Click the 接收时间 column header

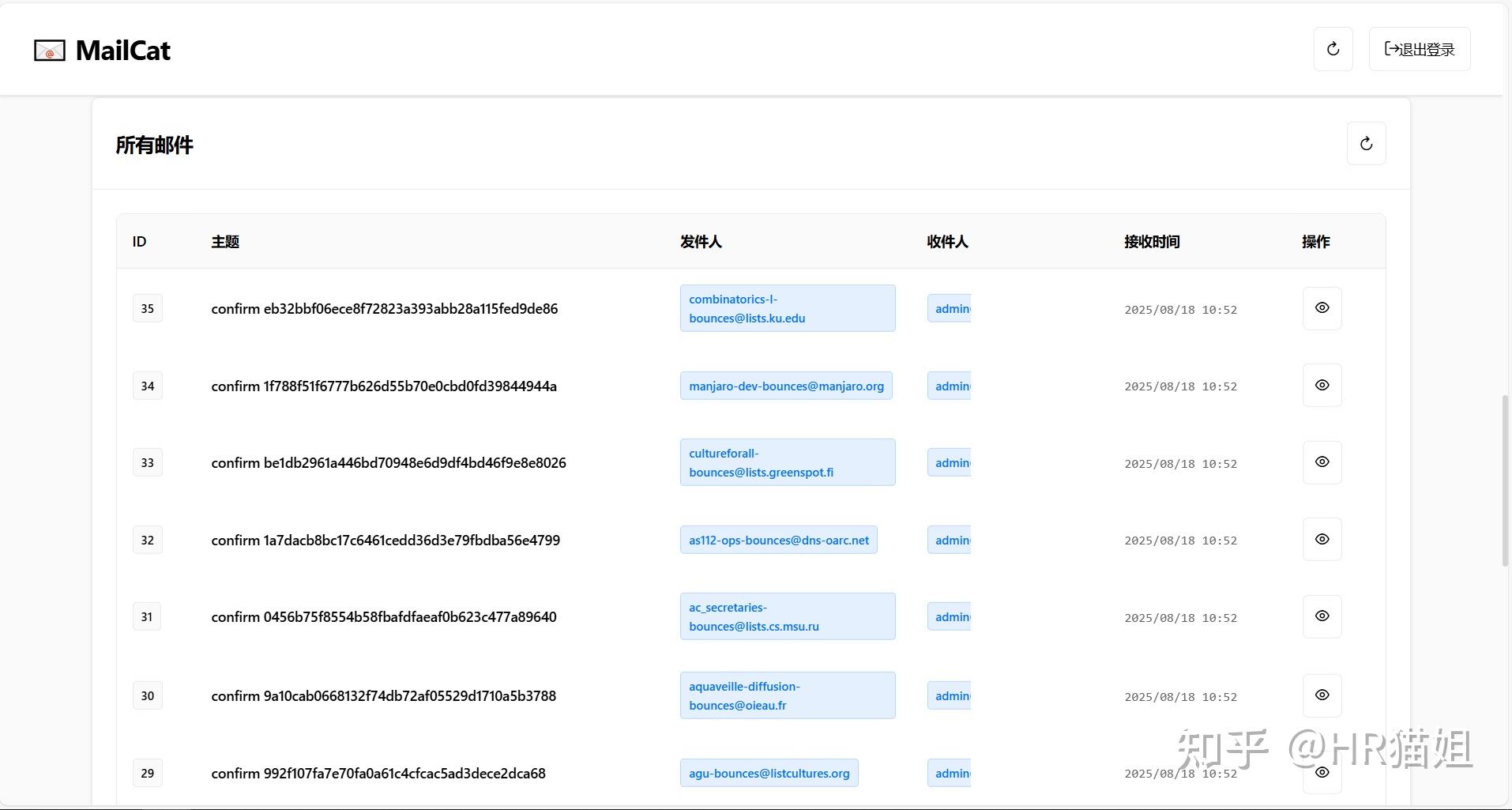pyautogui.click(x=1152, y=242)
